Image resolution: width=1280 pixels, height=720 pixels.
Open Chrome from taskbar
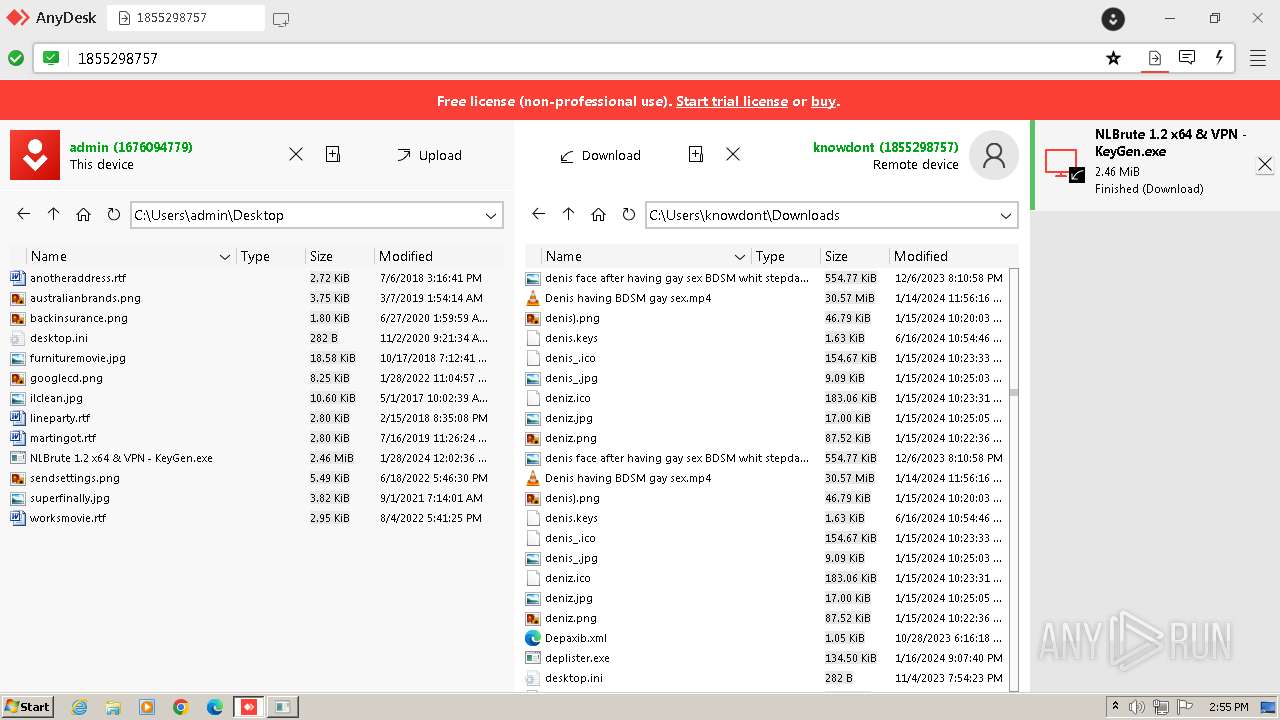pos(181,707)
